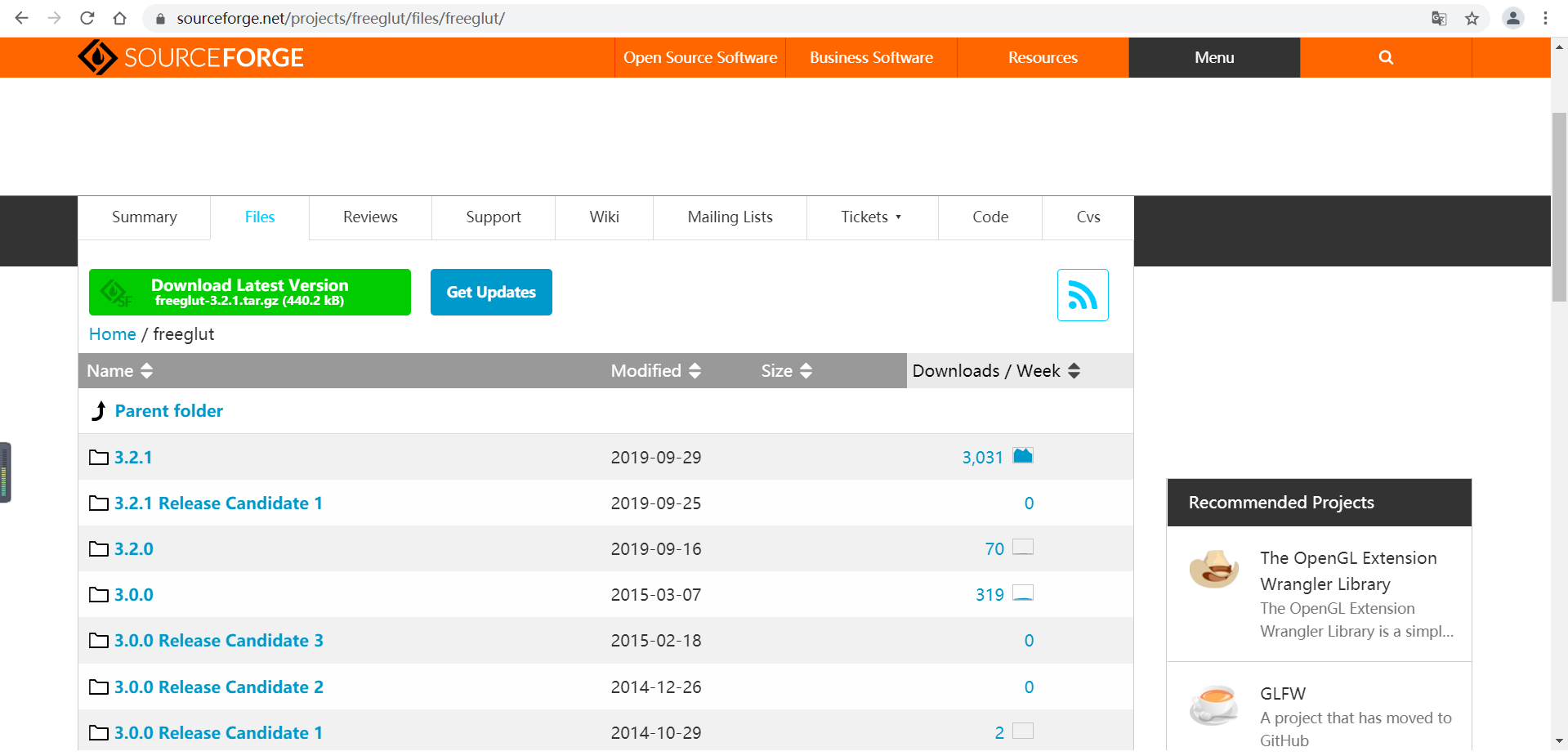Go up to the Parent folder
The width and height of the screenshot is (1568, 756).
pyautogui.click(x=169, y=411)
